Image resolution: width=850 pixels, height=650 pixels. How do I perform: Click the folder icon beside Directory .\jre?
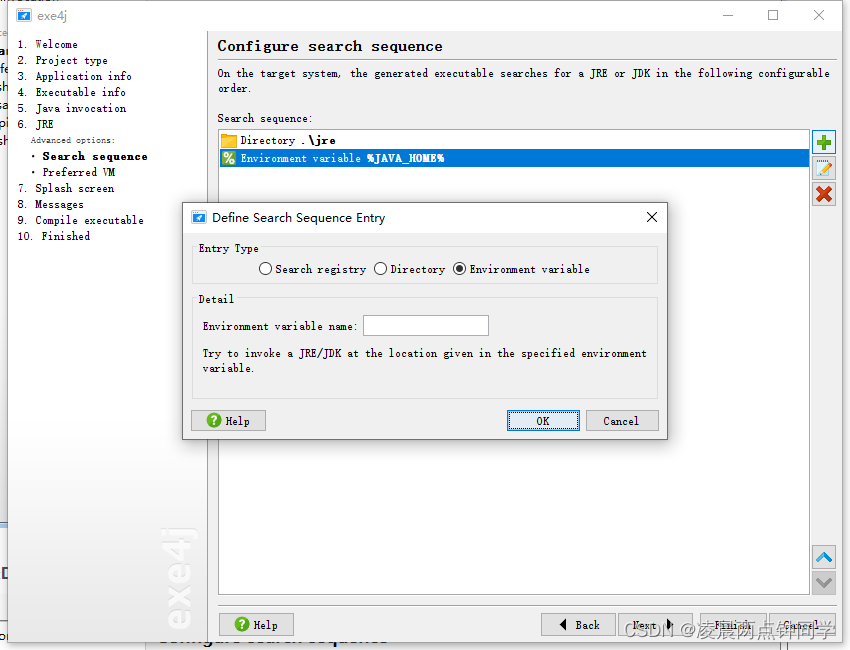pos(229,140)
